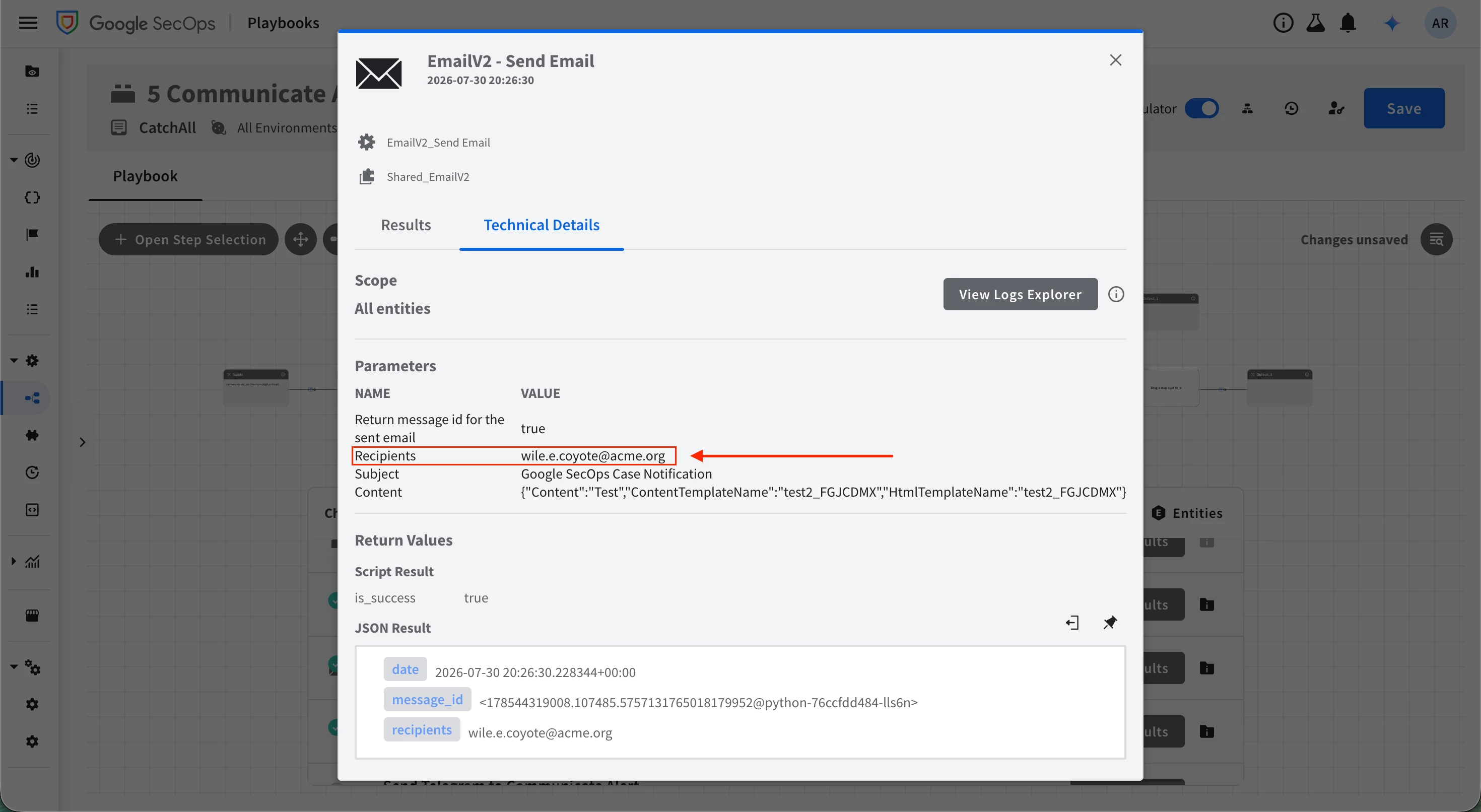Switch to the Results tab

[406, 225]
